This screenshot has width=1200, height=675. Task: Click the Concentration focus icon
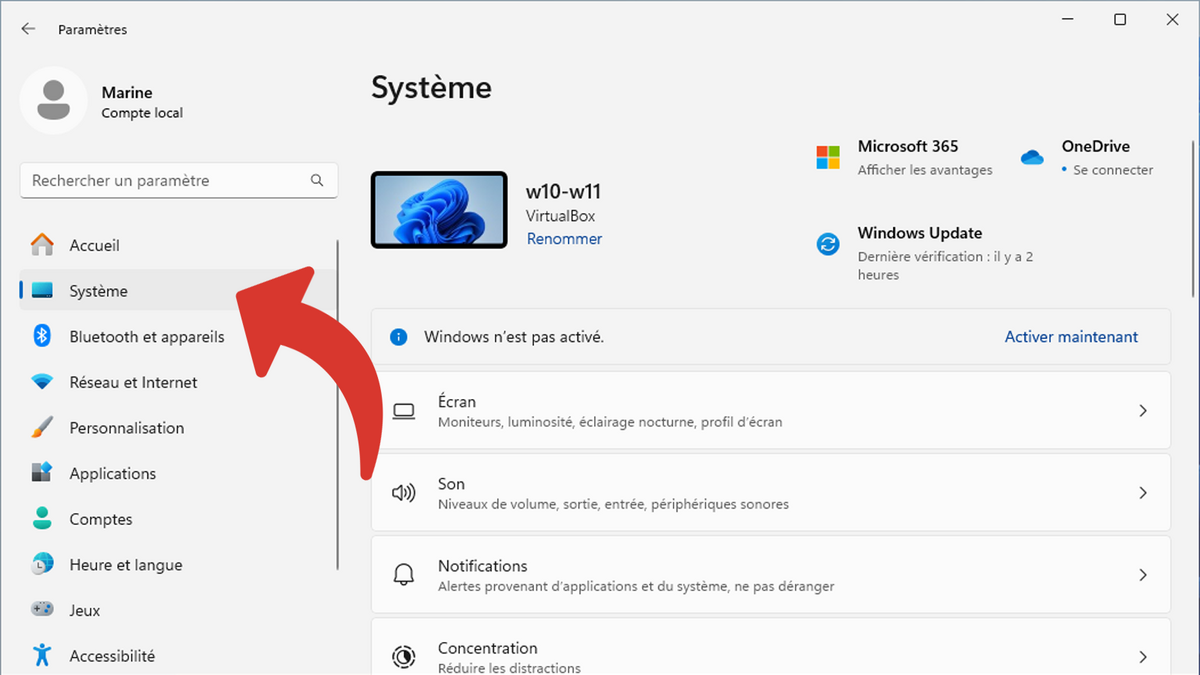pyautogui.click(x=404, y=657)
